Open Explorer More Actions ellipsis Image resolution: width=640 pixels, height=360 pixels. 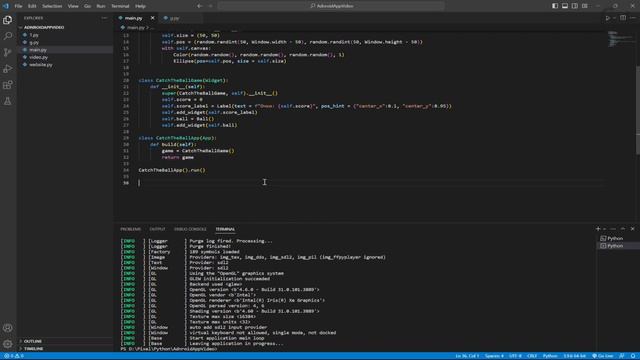coord(104,18)
